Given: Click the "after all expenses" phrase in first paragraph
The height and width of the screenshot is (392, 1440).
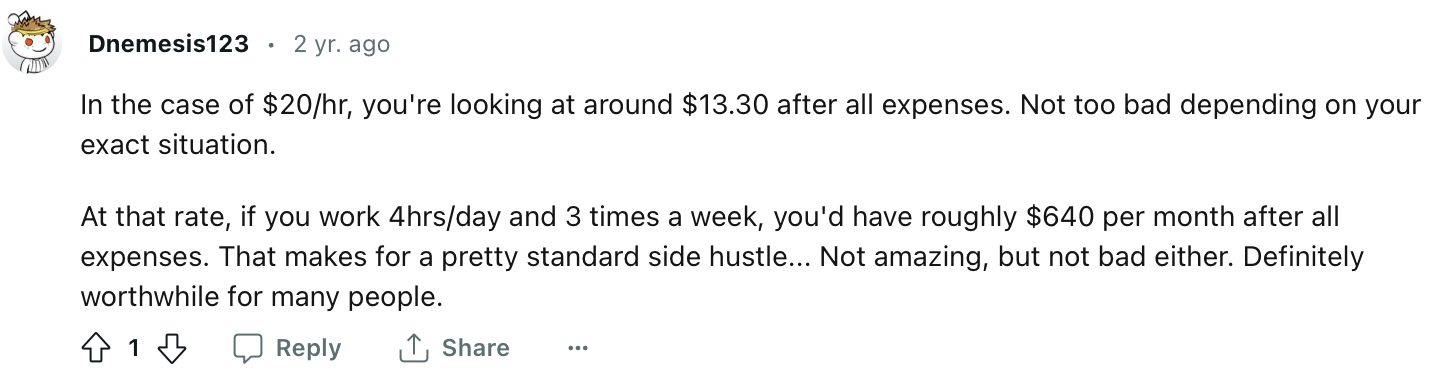Looking at the screenshot, I should [x=893, y=104].
